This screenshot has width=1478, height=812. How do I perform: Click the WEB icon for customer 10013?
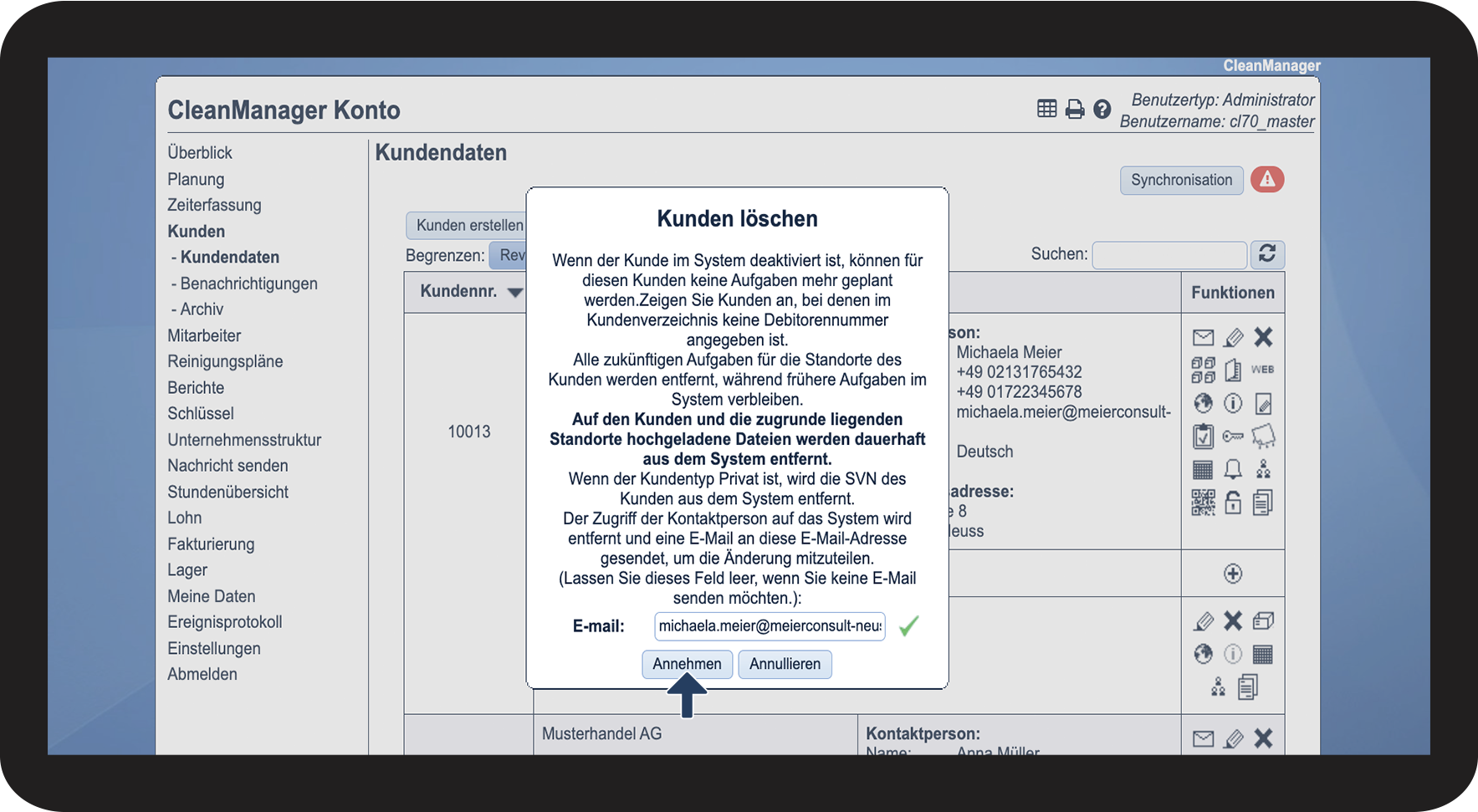[1262, 370]
